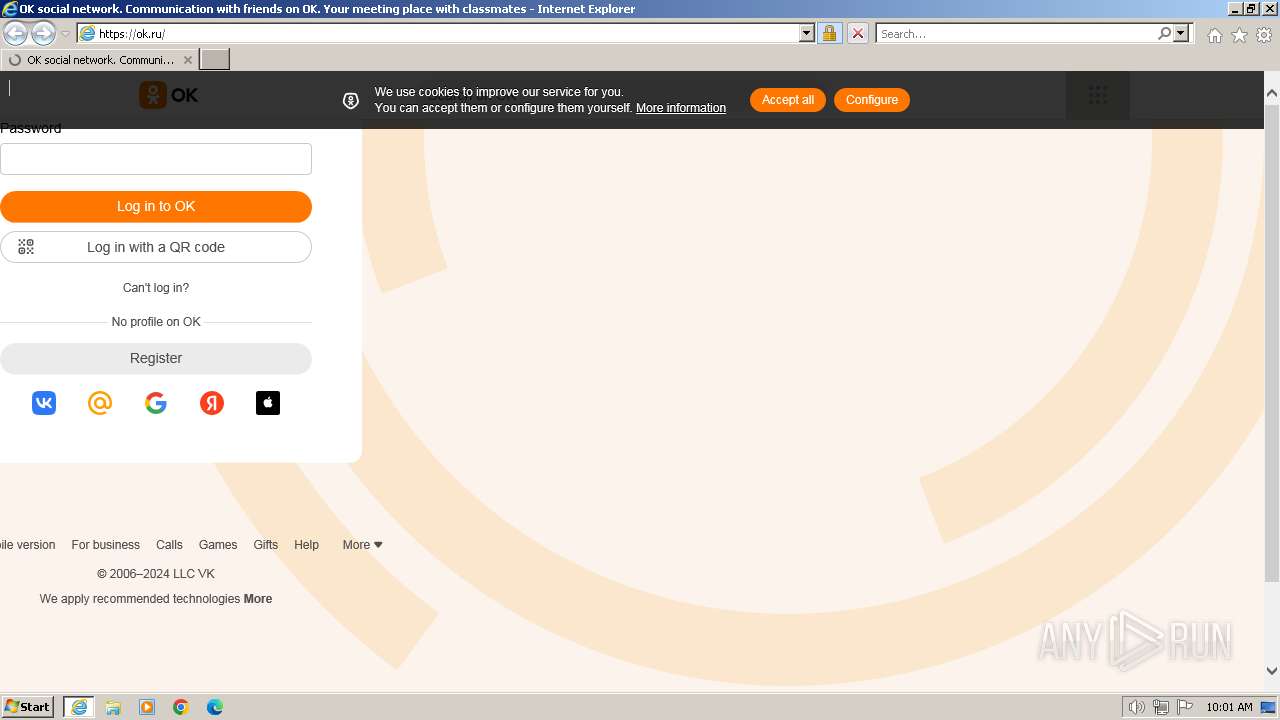Open the VK services grid icon
This screenshot has height=720, width=1280.
1098,95
